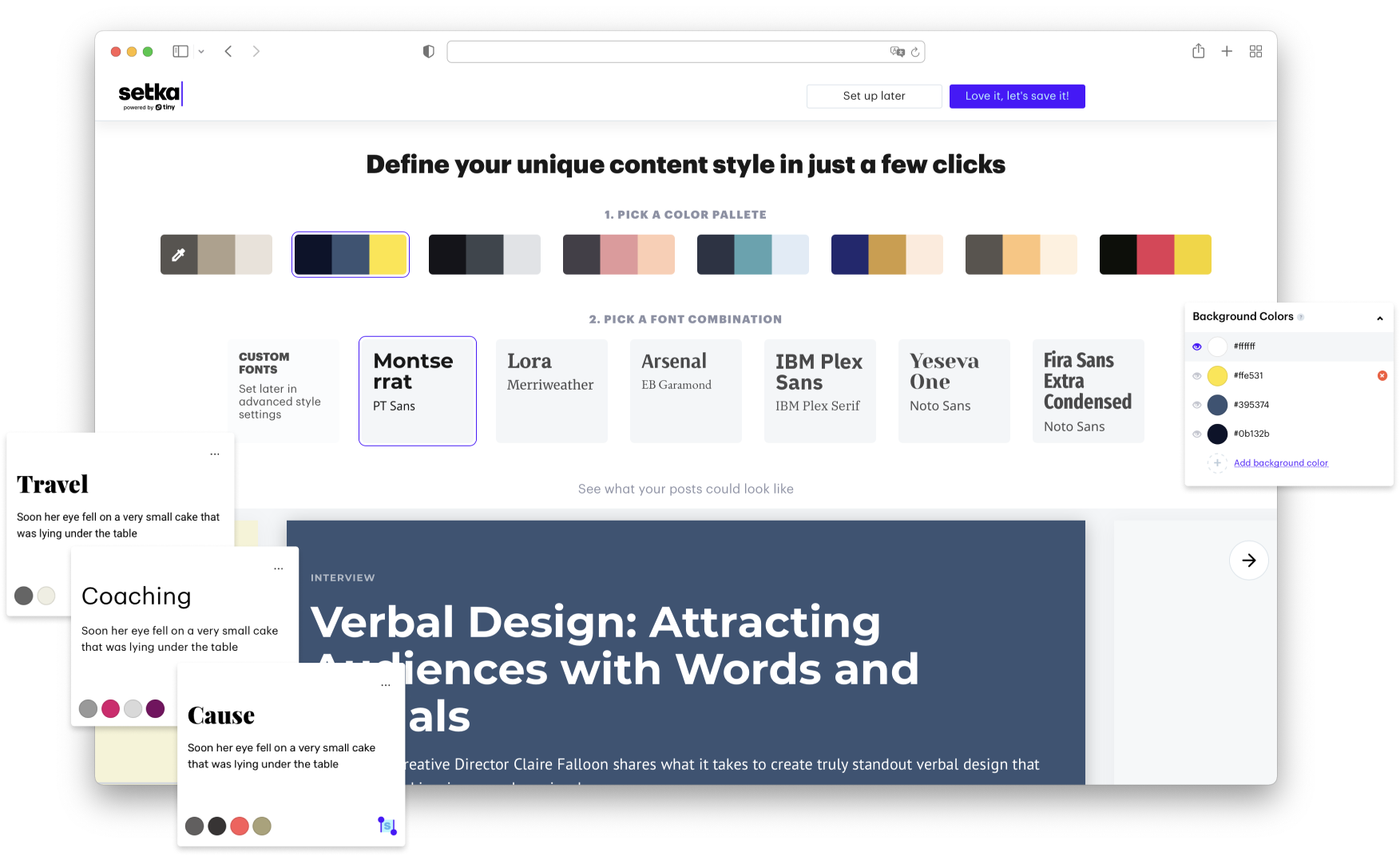Click the INTERVIEW label in the preview
The height and width of the screenshot is (856, 1400).
343,578
